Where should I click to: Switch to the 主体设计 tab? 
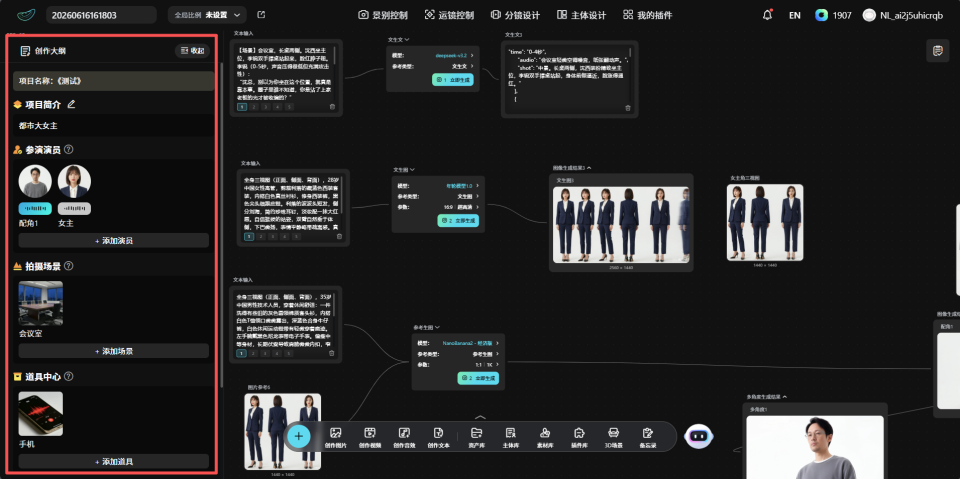click(581, 15)
